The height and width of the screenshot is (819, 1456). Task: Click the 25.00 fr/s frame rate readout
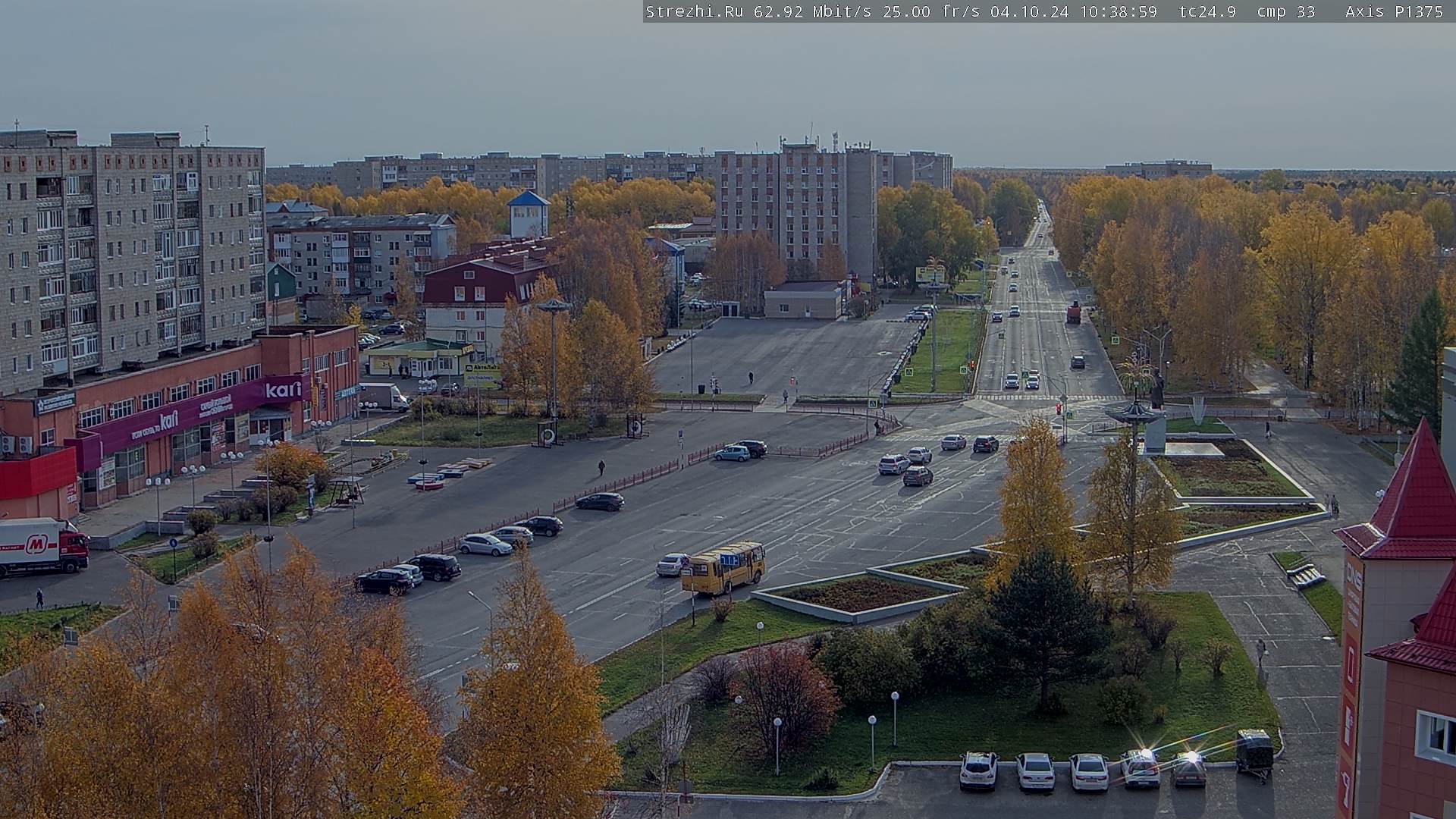pos(933,11)
